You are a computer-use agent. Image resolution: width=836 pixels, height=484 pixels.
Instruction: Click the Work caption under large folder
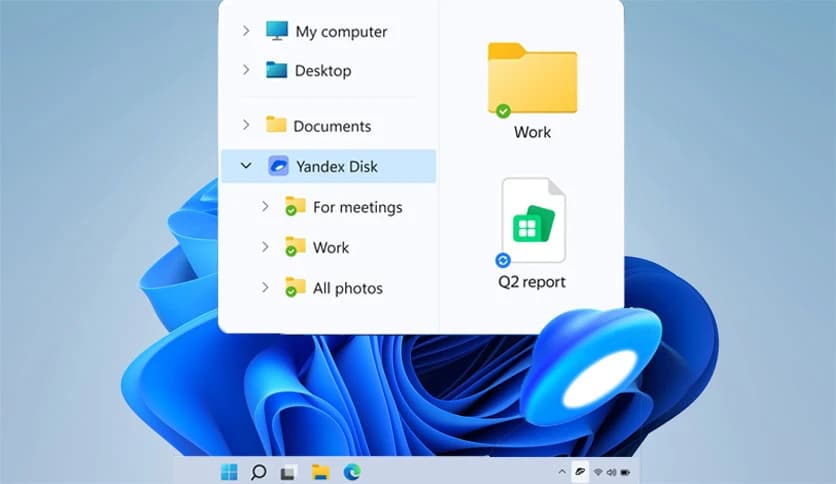click(532, 132)
